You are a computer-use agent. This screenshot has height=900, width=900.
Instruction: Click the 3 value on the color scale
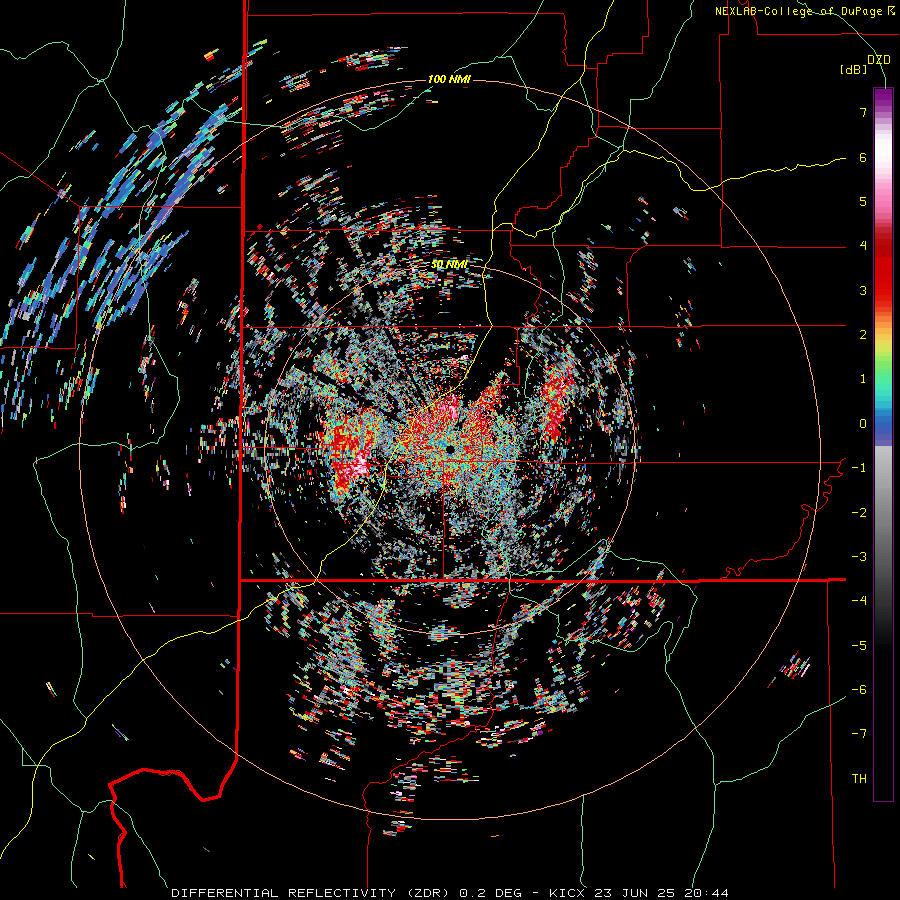[863, 290]
